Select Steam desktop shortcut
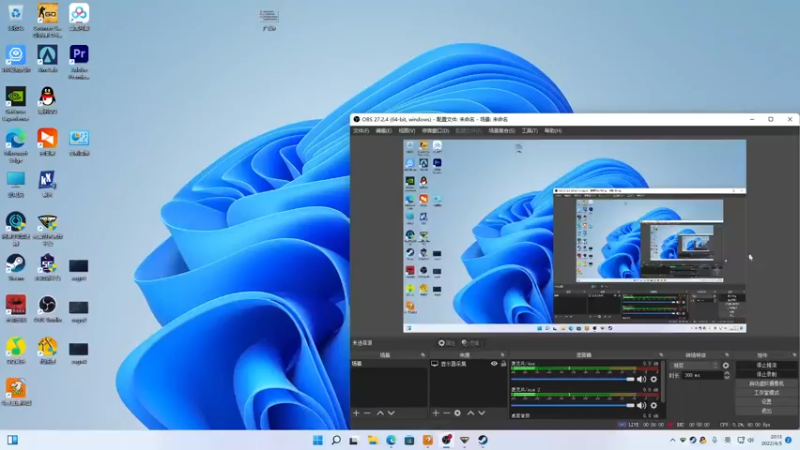This screenshot has height=450, width=800. point(16,268)
